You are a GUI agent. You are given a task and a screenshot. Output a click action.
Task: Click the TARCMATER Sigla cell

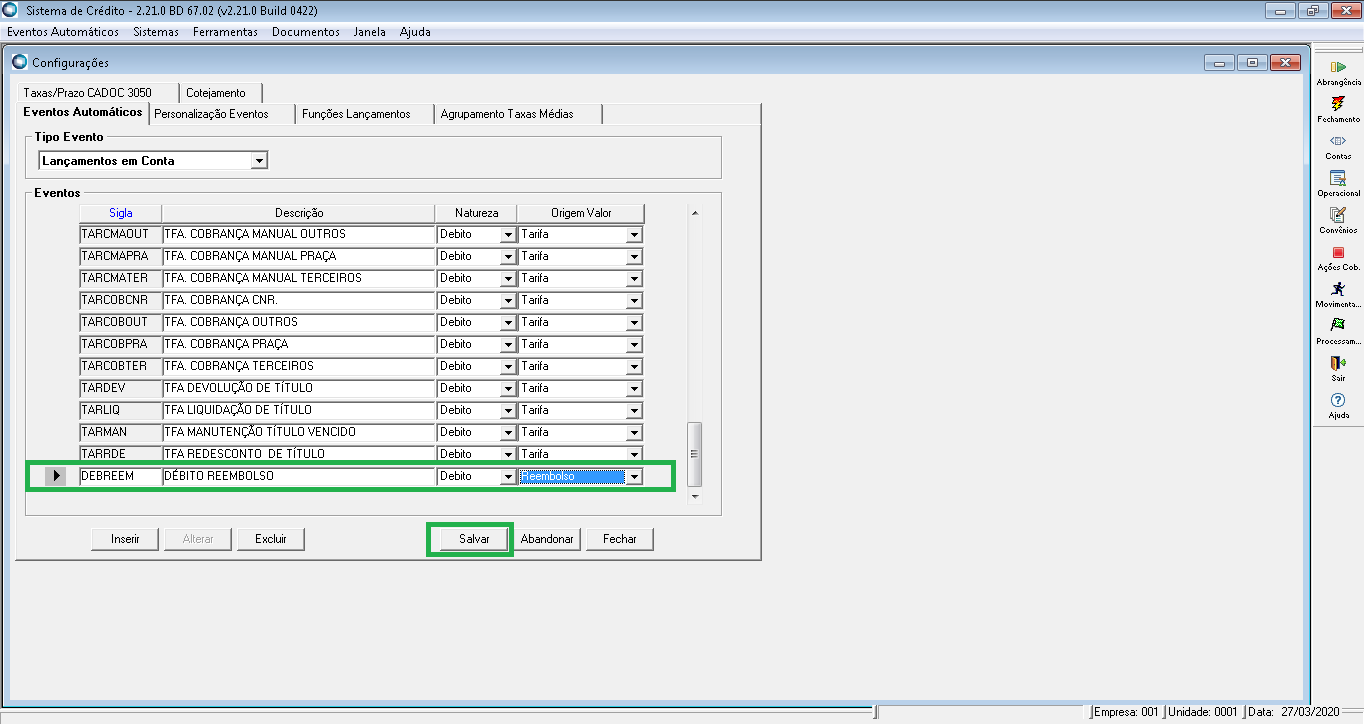[120, 279]
